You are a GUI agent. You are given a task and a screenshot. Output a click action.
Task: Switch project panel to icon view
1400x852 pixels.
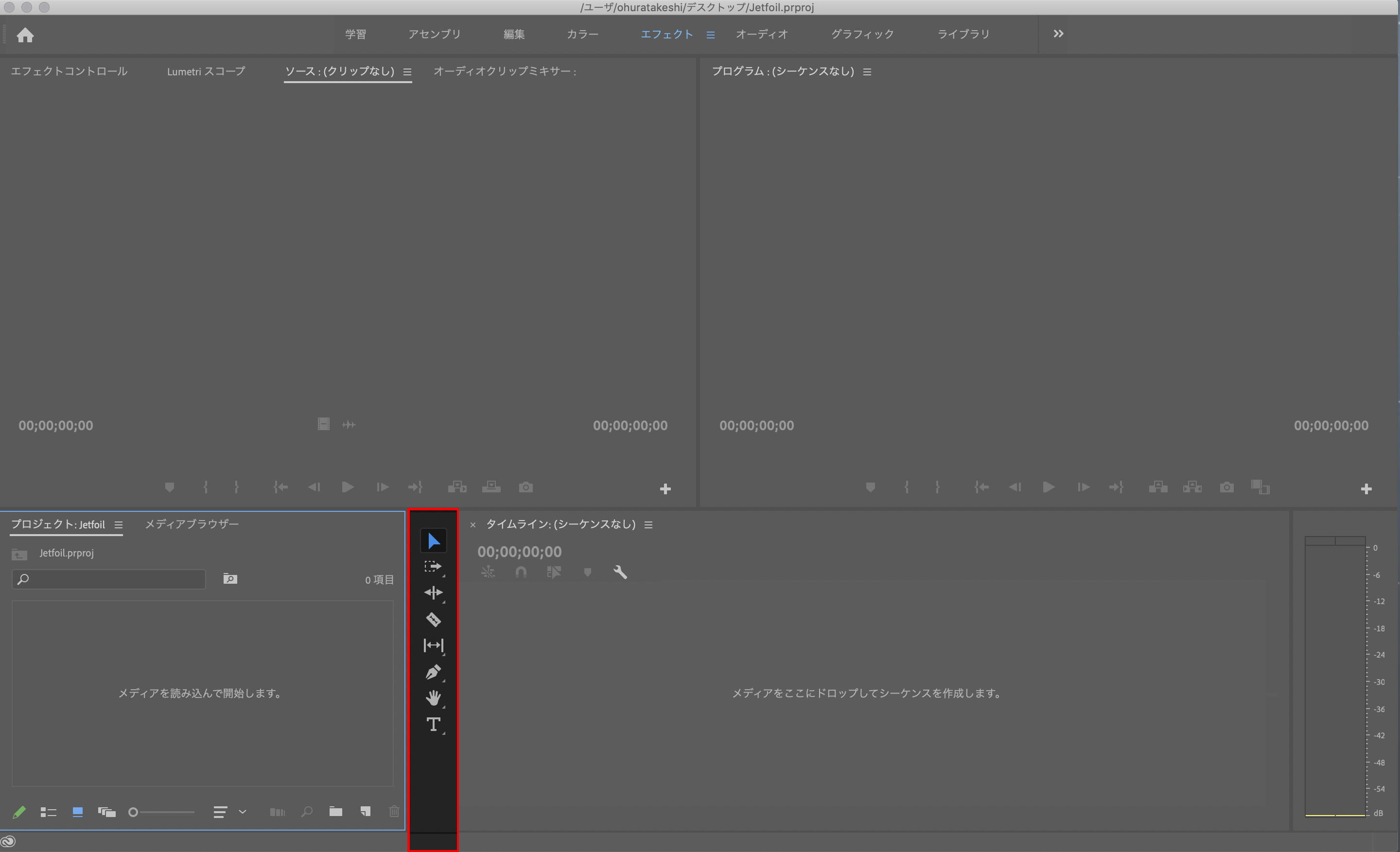click(x=78, y=812)
